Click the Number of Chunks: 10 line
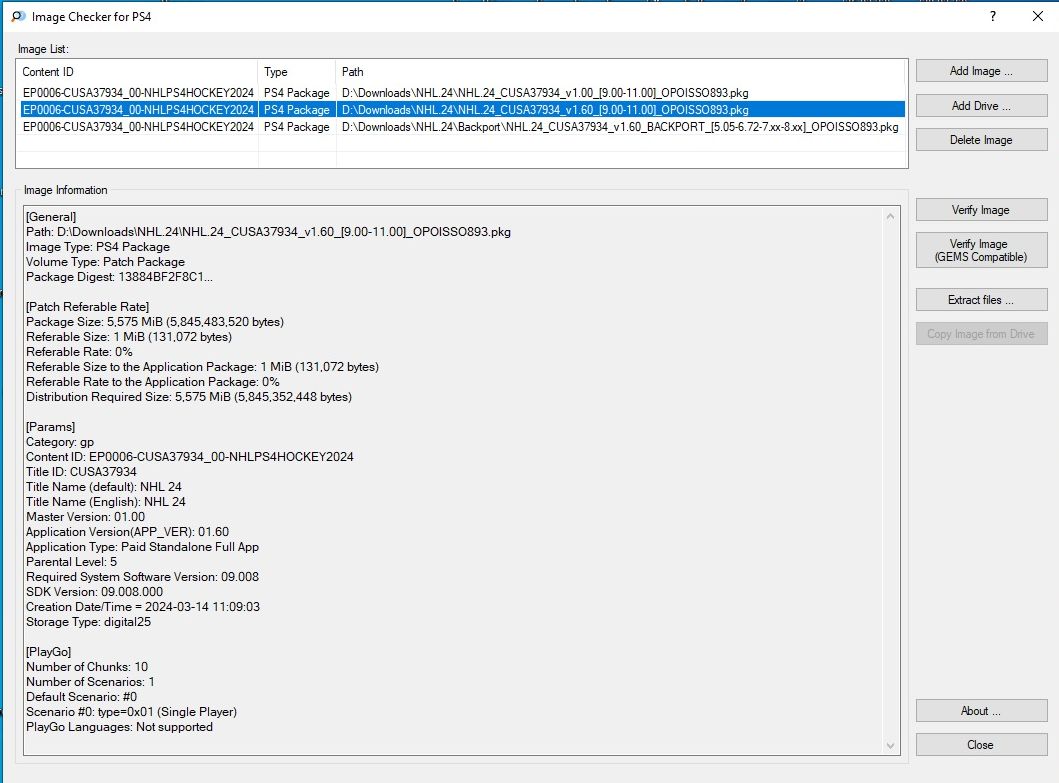The width and height of the screenshot is (1059, 783). click(x=87, y=667)
